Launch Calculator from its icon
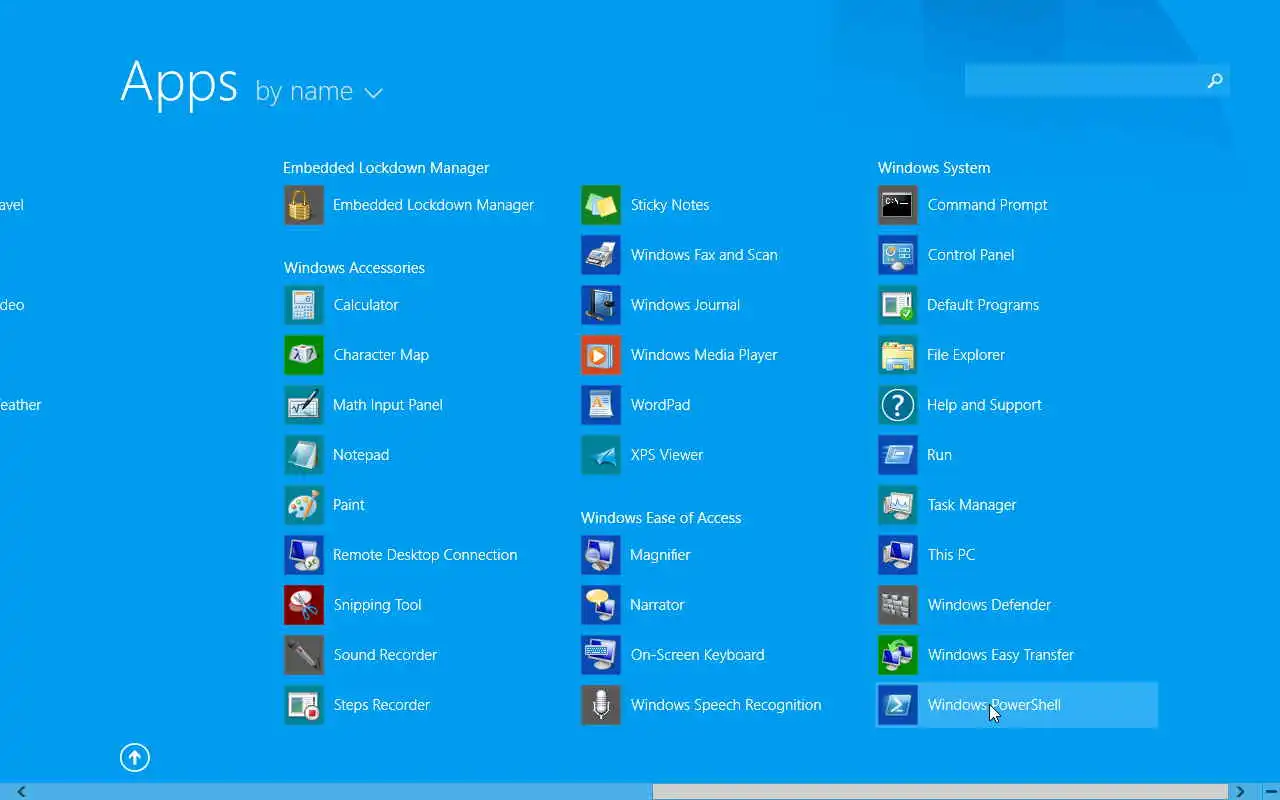The width and height of the screenshot is (1280, 800). tap(303, 305)
